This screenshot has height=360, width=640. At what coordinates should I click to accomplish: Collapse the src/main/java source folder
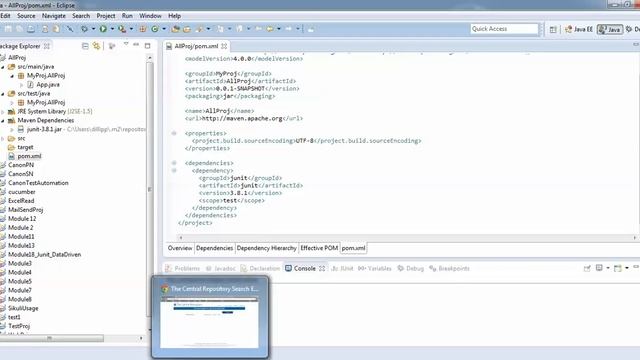[x=3, y=67]
